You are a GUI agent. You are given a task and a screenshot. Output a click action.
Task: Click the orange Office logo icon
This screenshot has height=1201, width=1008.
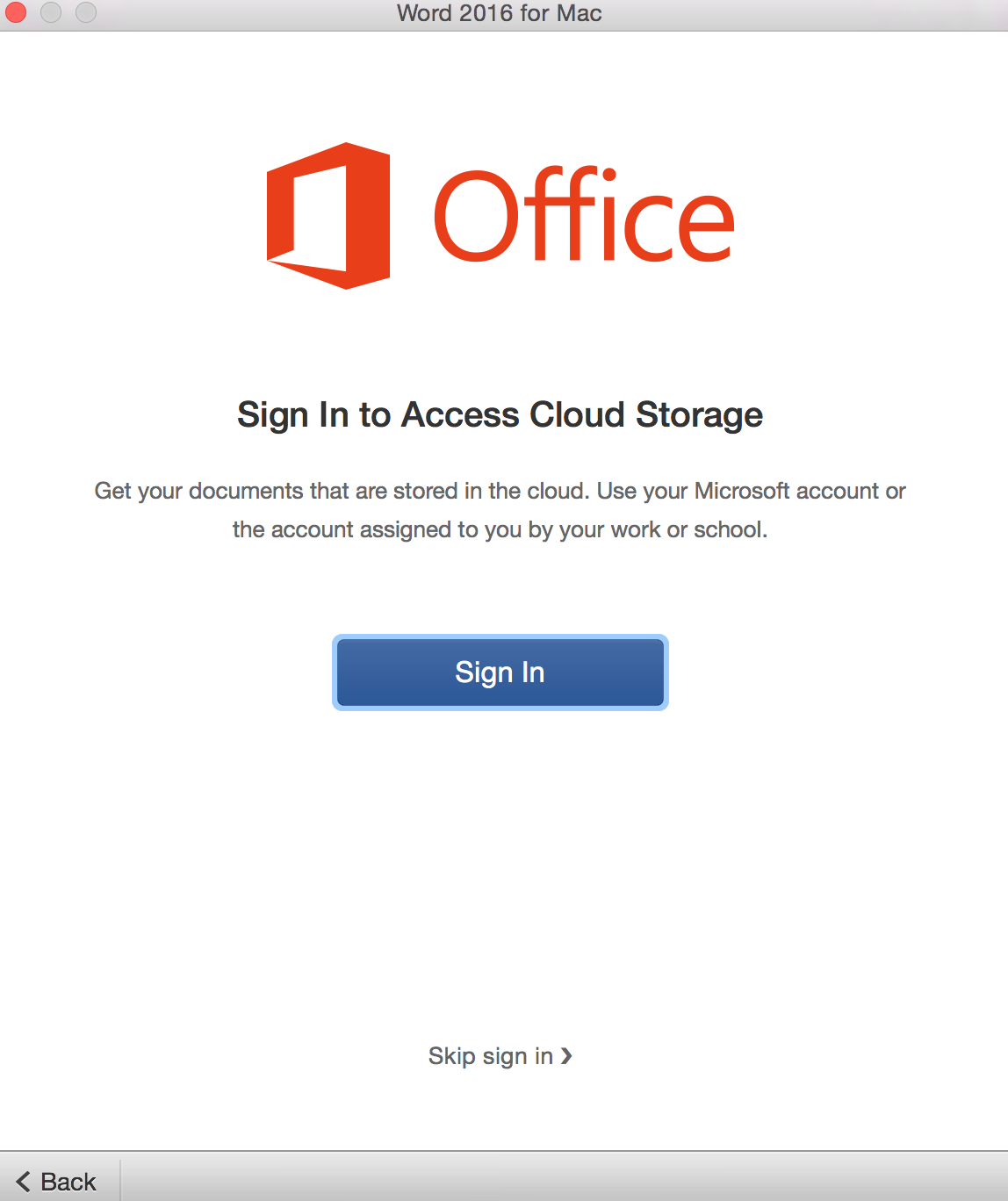pos(328,216)
